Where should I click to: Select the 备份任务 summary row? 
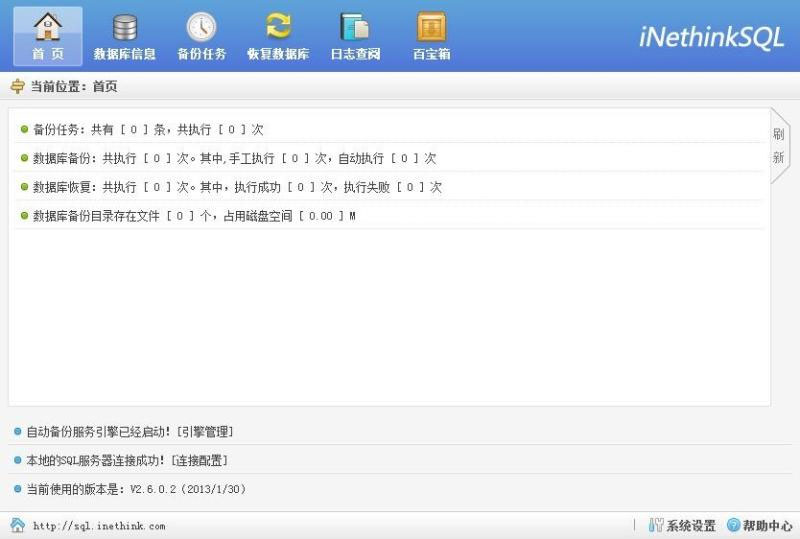click(x=148, y=130)
